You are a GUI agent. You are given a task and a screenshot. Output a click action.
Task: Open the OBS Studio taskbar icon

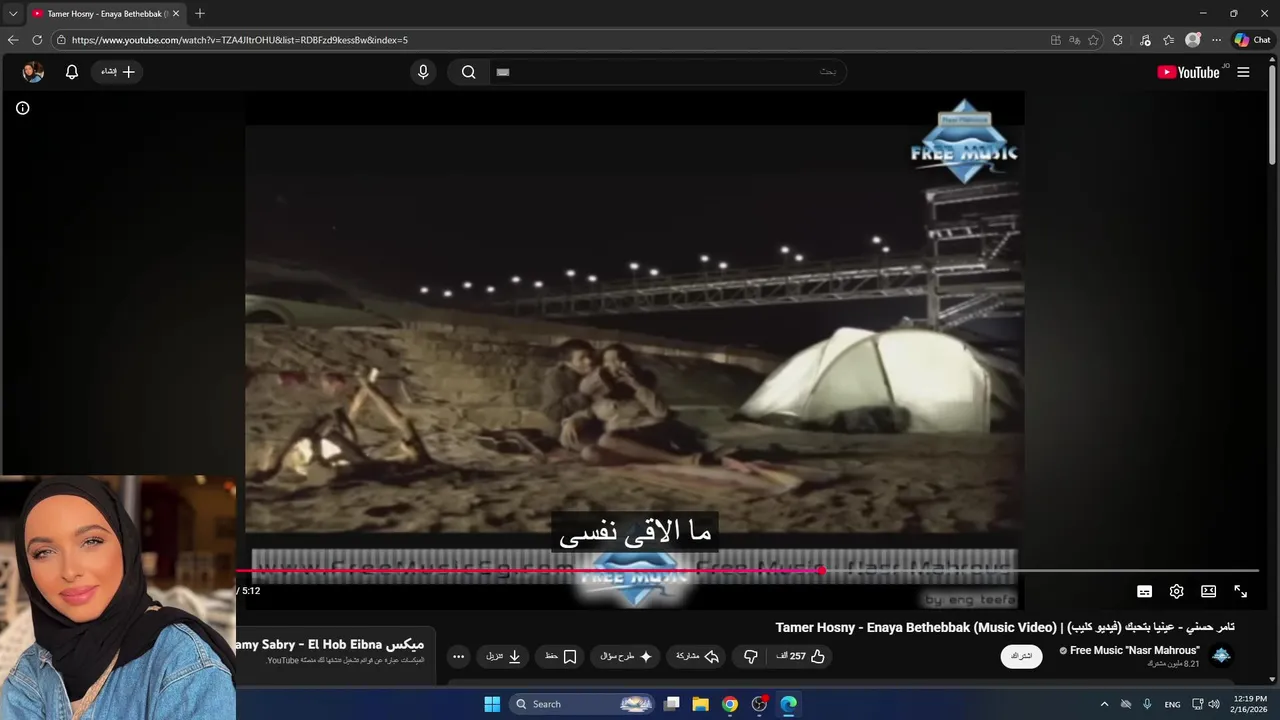pos(759,704)
